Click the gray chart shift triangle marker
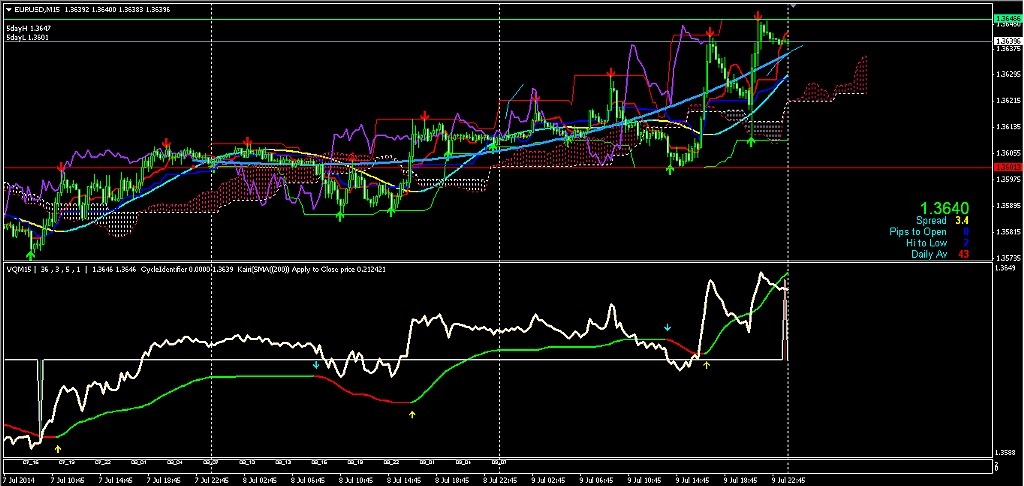The image size is (1024, 486). (794, 6)
